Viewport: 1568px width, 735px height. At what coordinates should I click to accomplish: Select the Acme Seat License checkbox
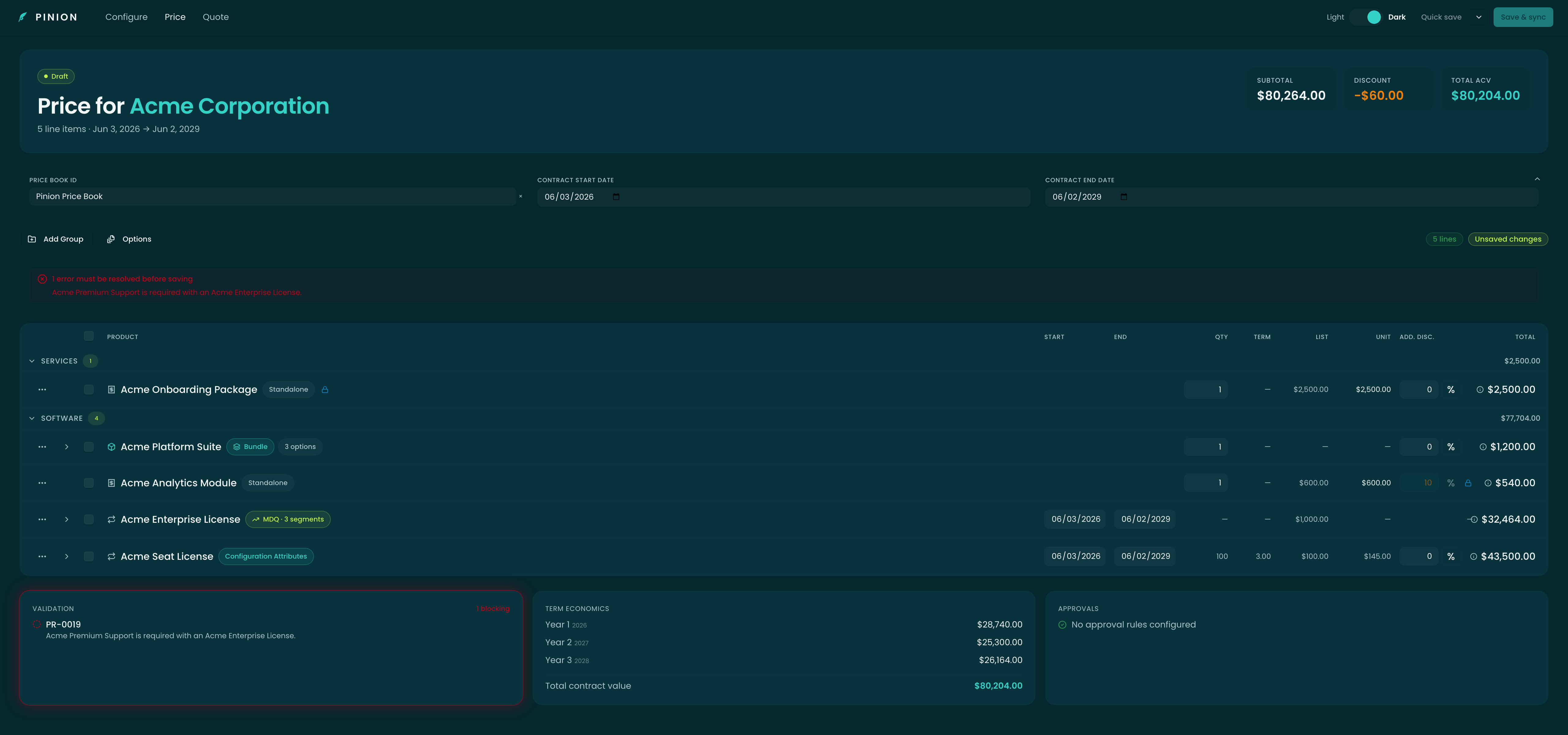(89, 557)
